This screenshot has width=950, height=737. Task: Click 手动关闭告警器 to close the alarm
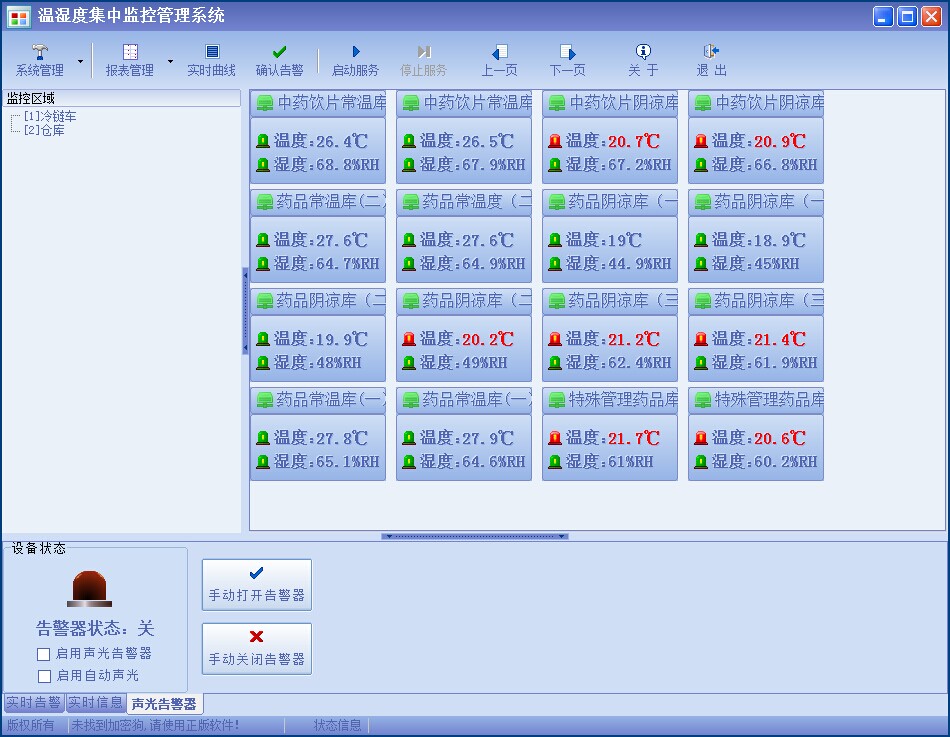tap(256, 648)
